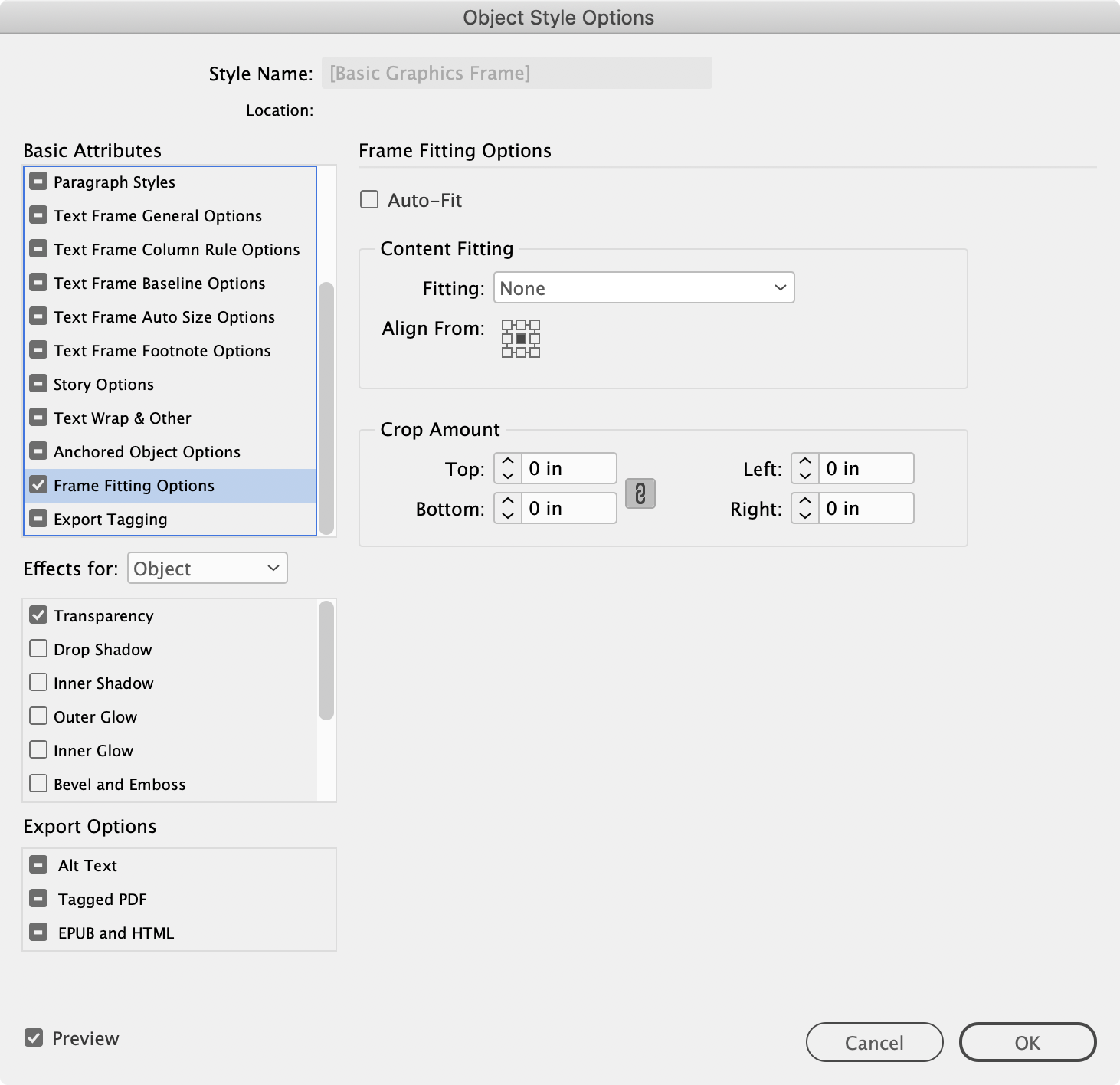The height and width of the screenshot is (1085, 1120).
Task: Enable the Inner Glow effect
Action: 38,750
